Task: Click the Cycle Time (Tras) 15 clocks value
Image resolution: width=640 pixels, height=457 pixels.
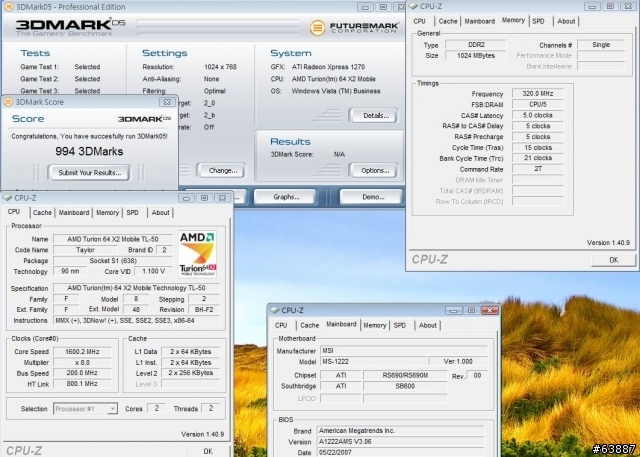Action: pyautogui.click(x=538, y=147)
